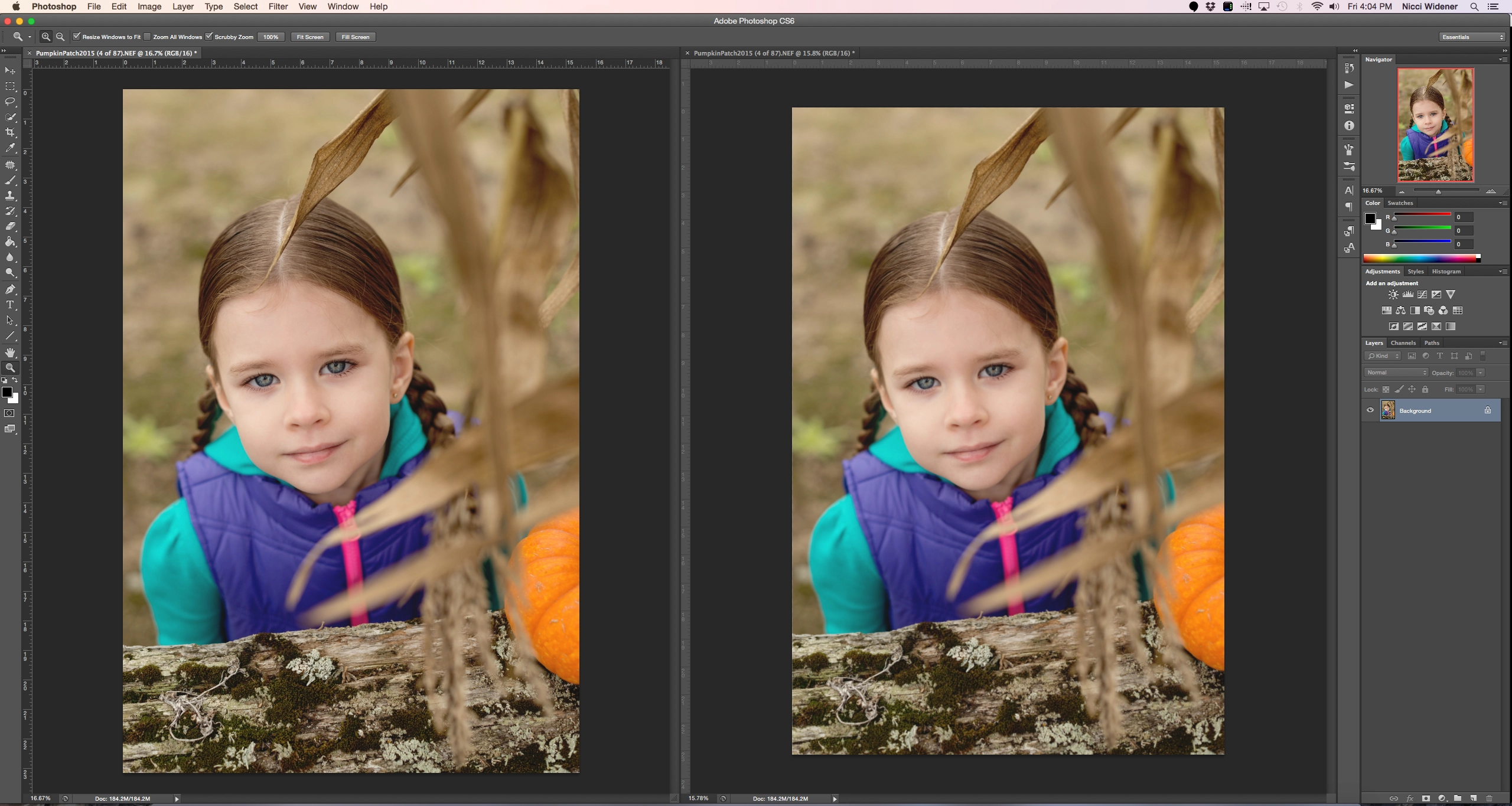Add a Photo Filter adjustment
Screen dimensions: 1512x806
(x=1429, y=311)
